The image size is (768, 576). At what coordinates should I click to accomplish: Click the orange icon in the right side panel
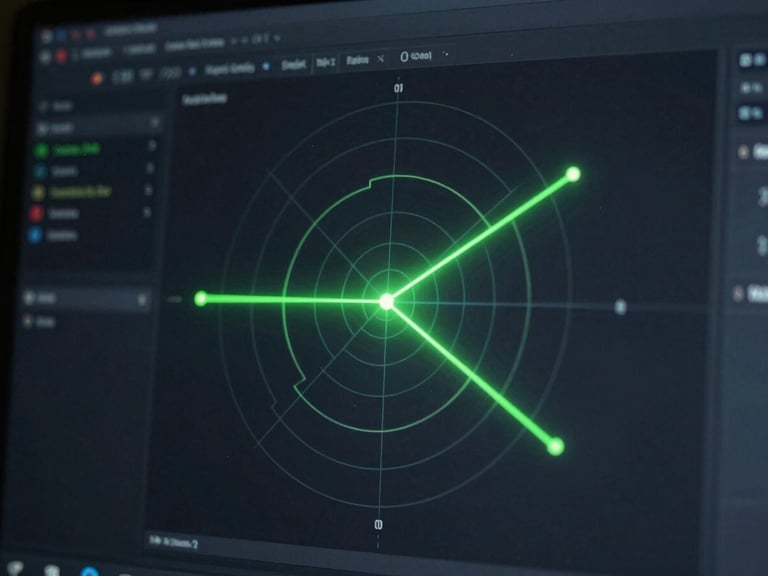pos(743,152)
